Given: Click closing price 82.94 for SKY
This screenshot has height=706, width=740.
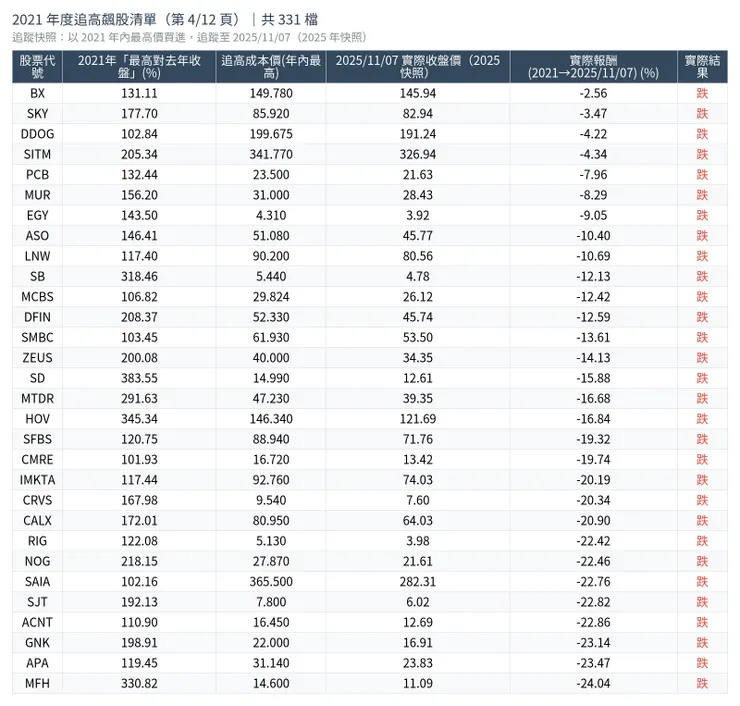Looking at the screenshot, I should pyautogui.click(x=418, y=114).
